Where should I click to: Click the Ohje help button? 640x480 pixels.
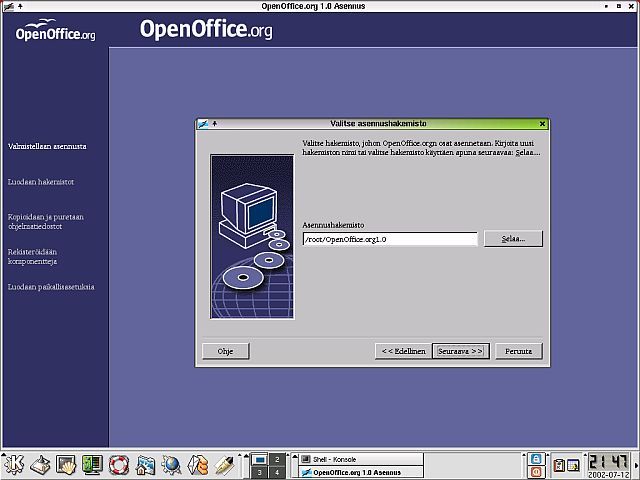225,351
